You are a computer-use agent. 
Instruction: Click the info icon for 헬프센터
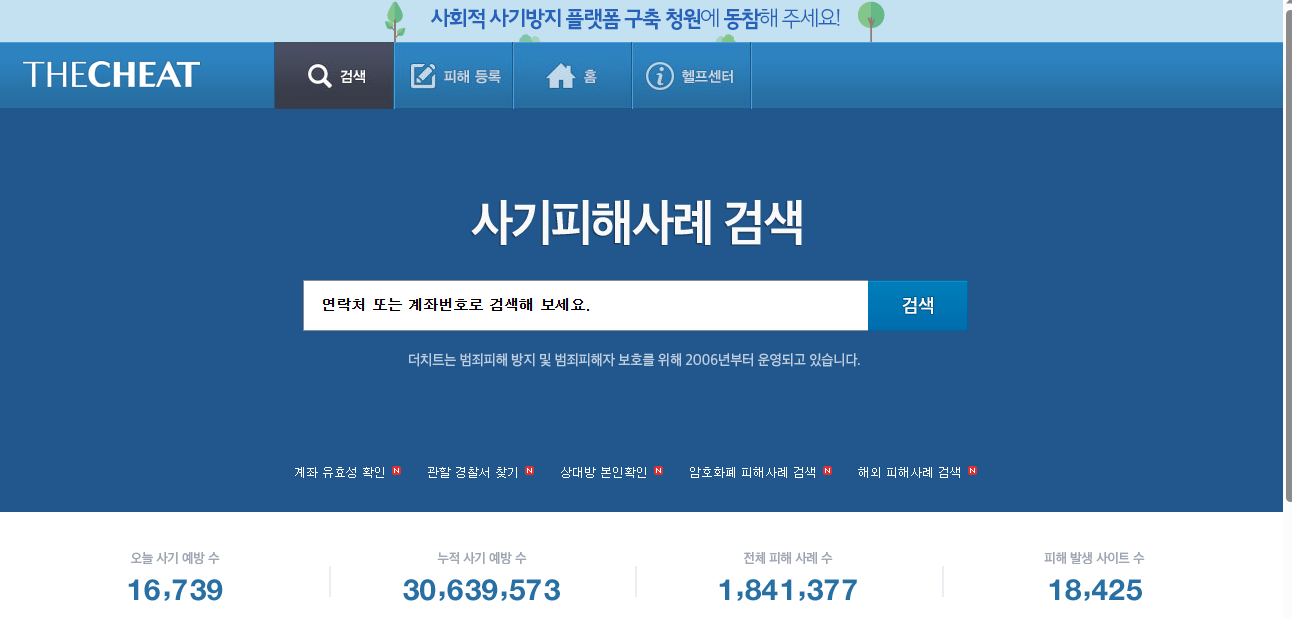coord(659,76)
